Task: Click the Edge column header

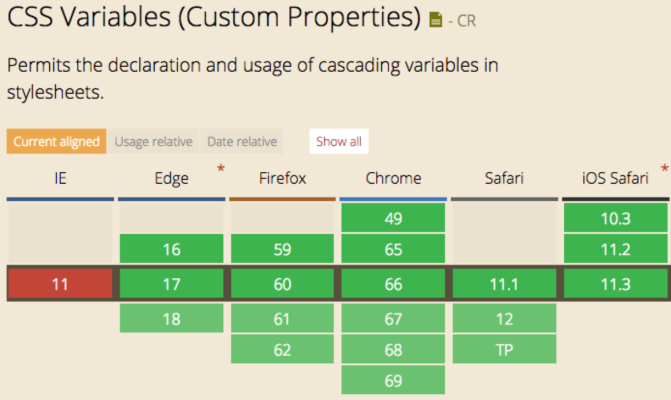Action: coord(172,178)
